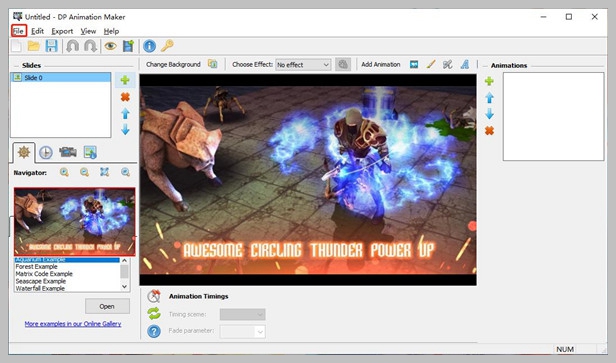The height and width of the screenshot is (363, 616).
Task: Open the Export menu
Action: click(x=62, y=31)
